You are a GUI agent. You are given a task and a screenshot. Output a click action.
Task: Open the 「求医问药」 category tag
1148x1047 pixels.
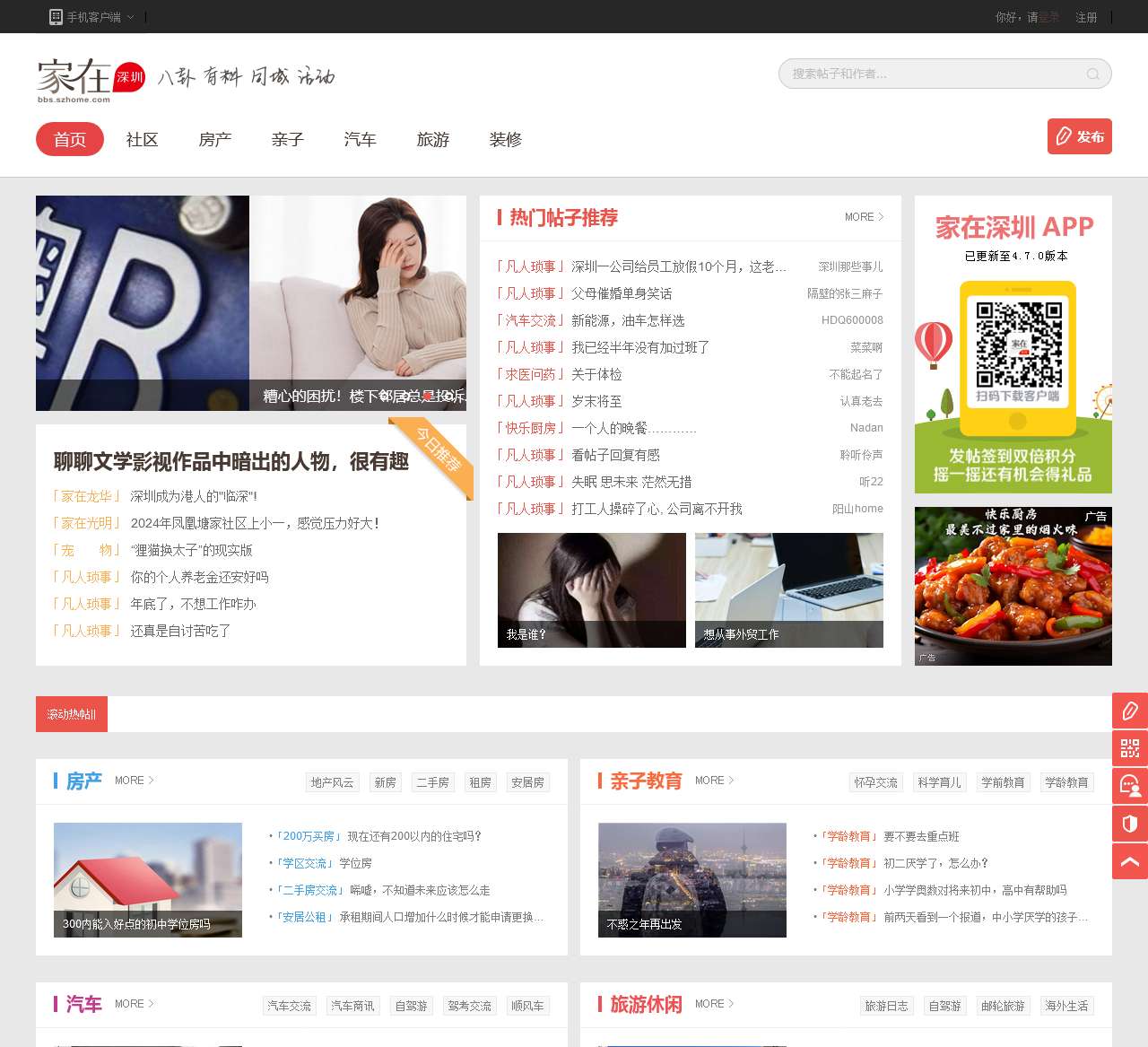[532, 374]
